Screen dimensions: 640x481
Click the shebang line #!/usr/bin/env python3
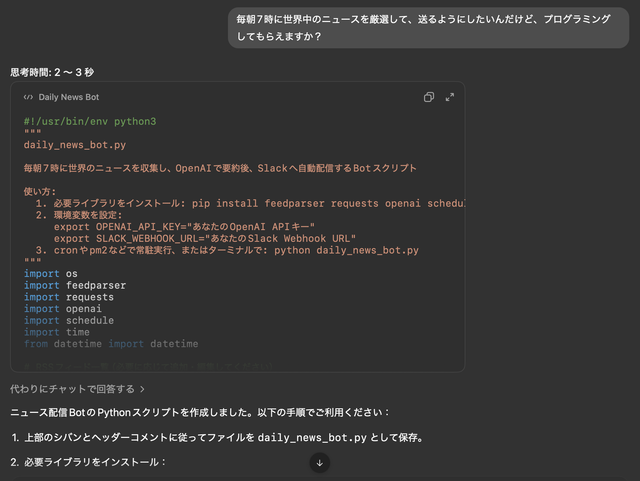point(90,121)
